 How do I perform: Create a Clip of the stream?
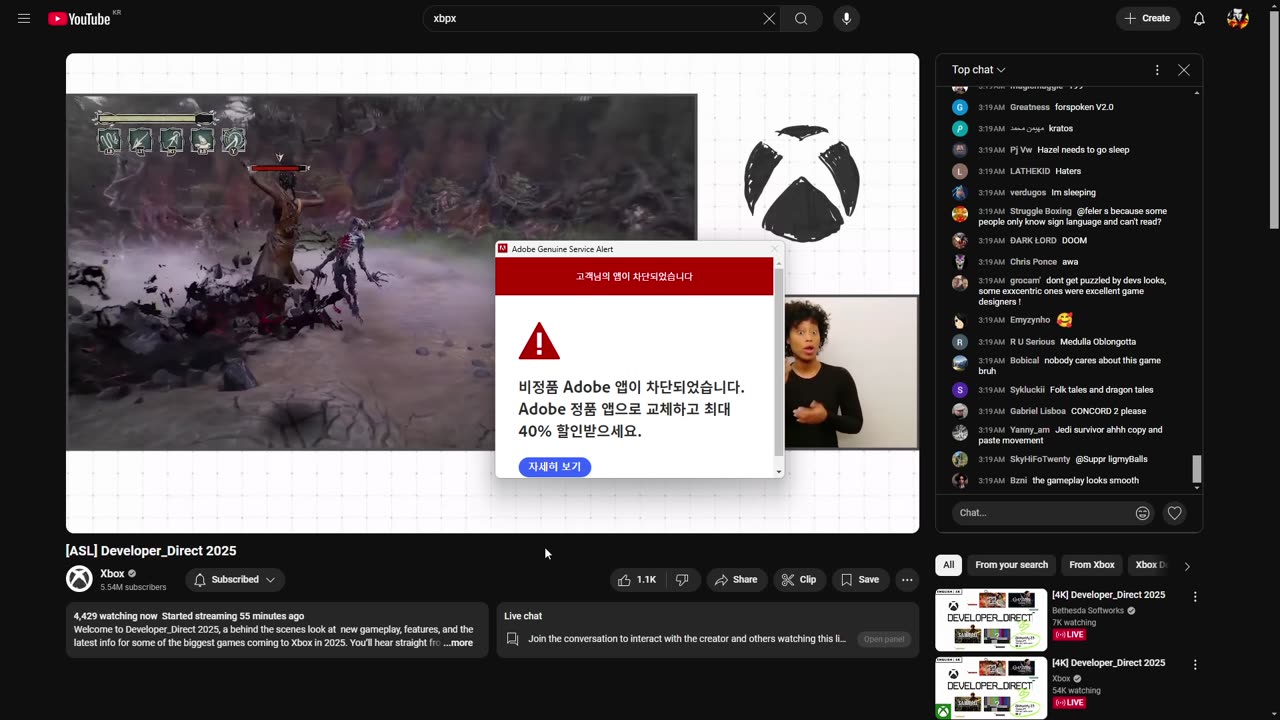point(799,580)
